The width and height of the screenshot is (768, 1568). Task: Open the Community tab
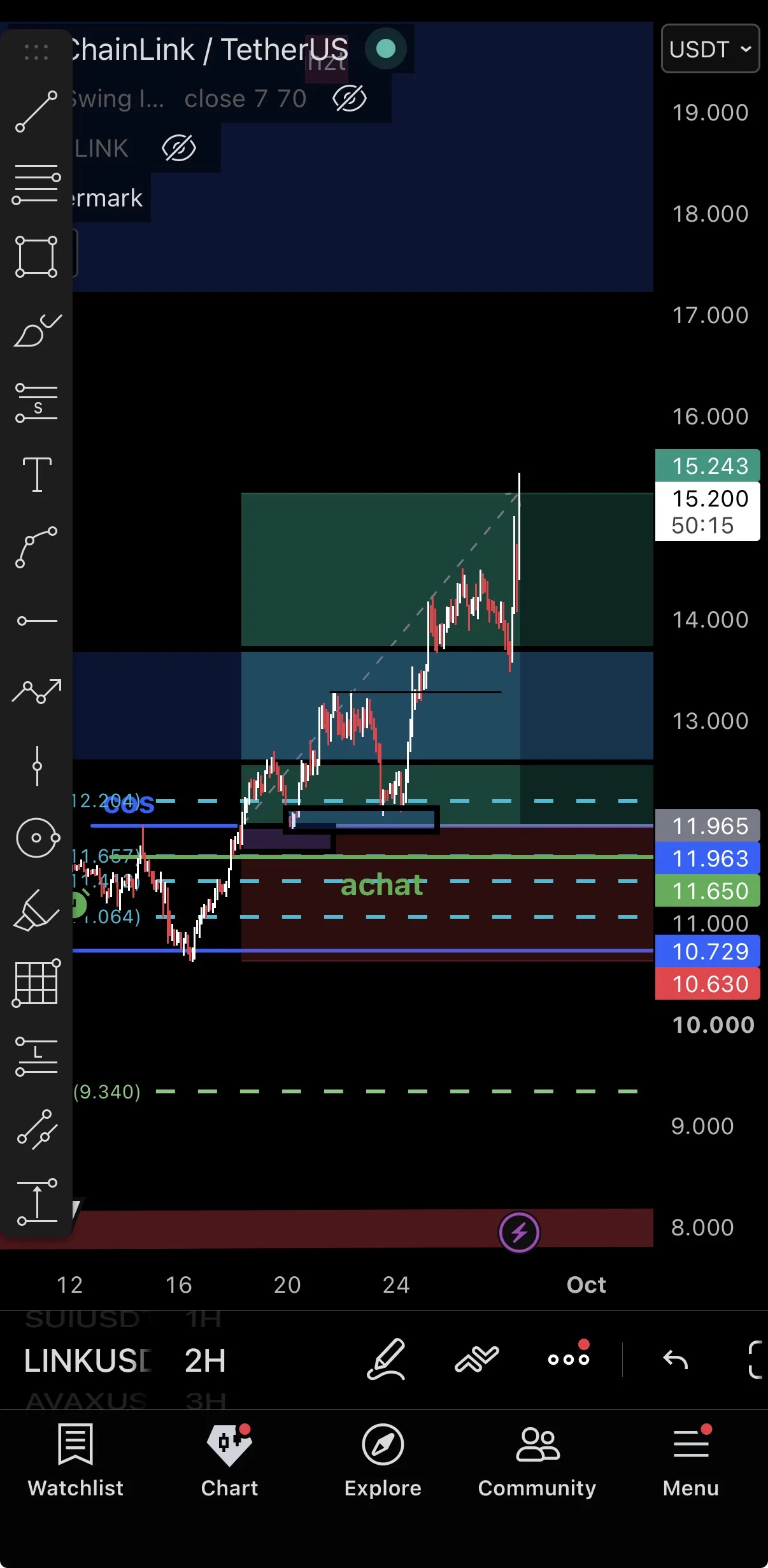(x=537, y=1460)
